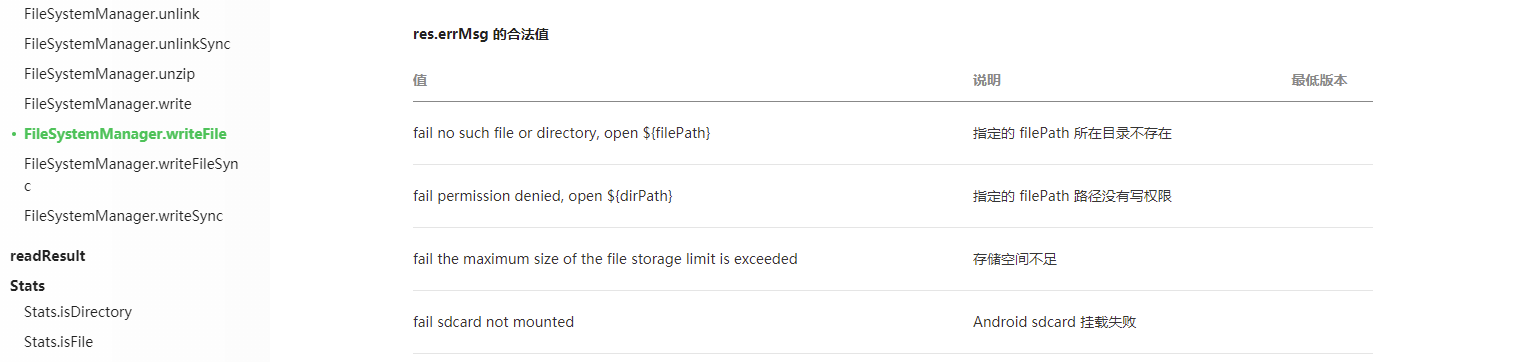The width and height of the screenshot is (1539, 362).
Task: Go to FileSystemManager.unzip page
Action: (109, 74)
